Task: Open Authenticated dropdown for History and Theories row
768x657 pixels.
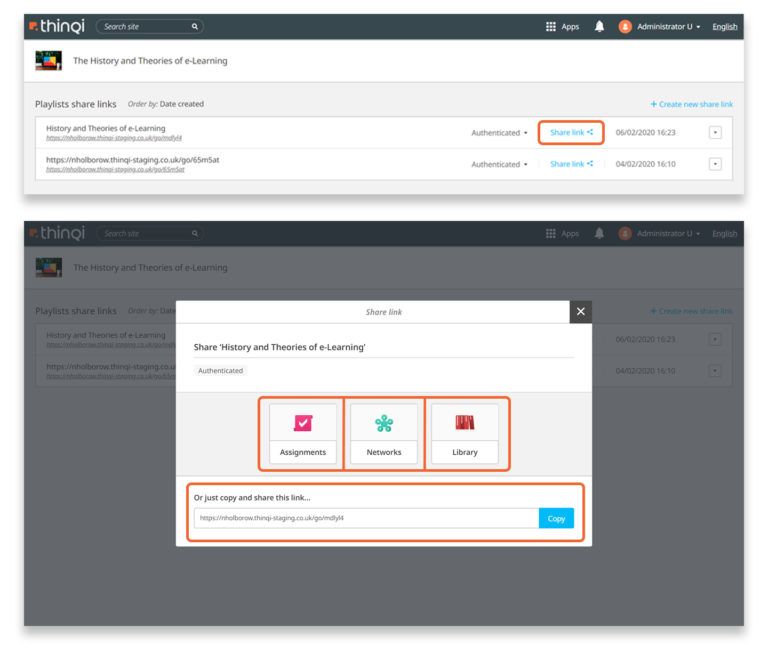Action: 499,133
